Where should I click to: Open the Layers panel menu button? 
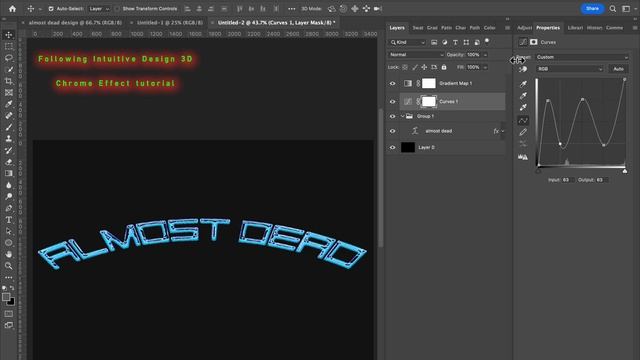[x=507, y=28]
